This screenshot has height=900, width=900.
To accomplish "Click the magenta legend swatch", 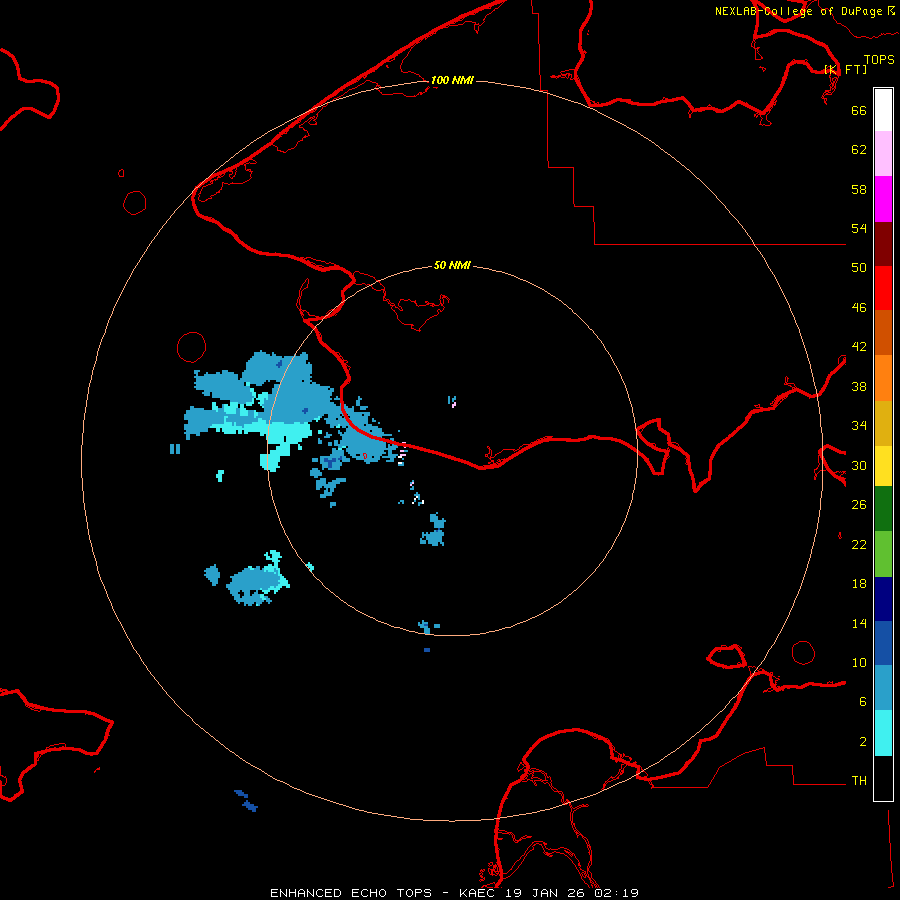I will [883, 199].
